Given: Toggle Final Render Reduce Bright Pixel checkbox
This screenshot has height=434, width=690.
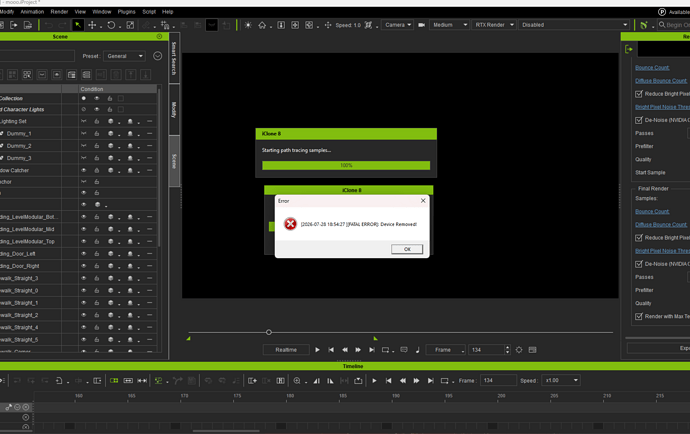Looking at the screenshot, I should point(639,238).
